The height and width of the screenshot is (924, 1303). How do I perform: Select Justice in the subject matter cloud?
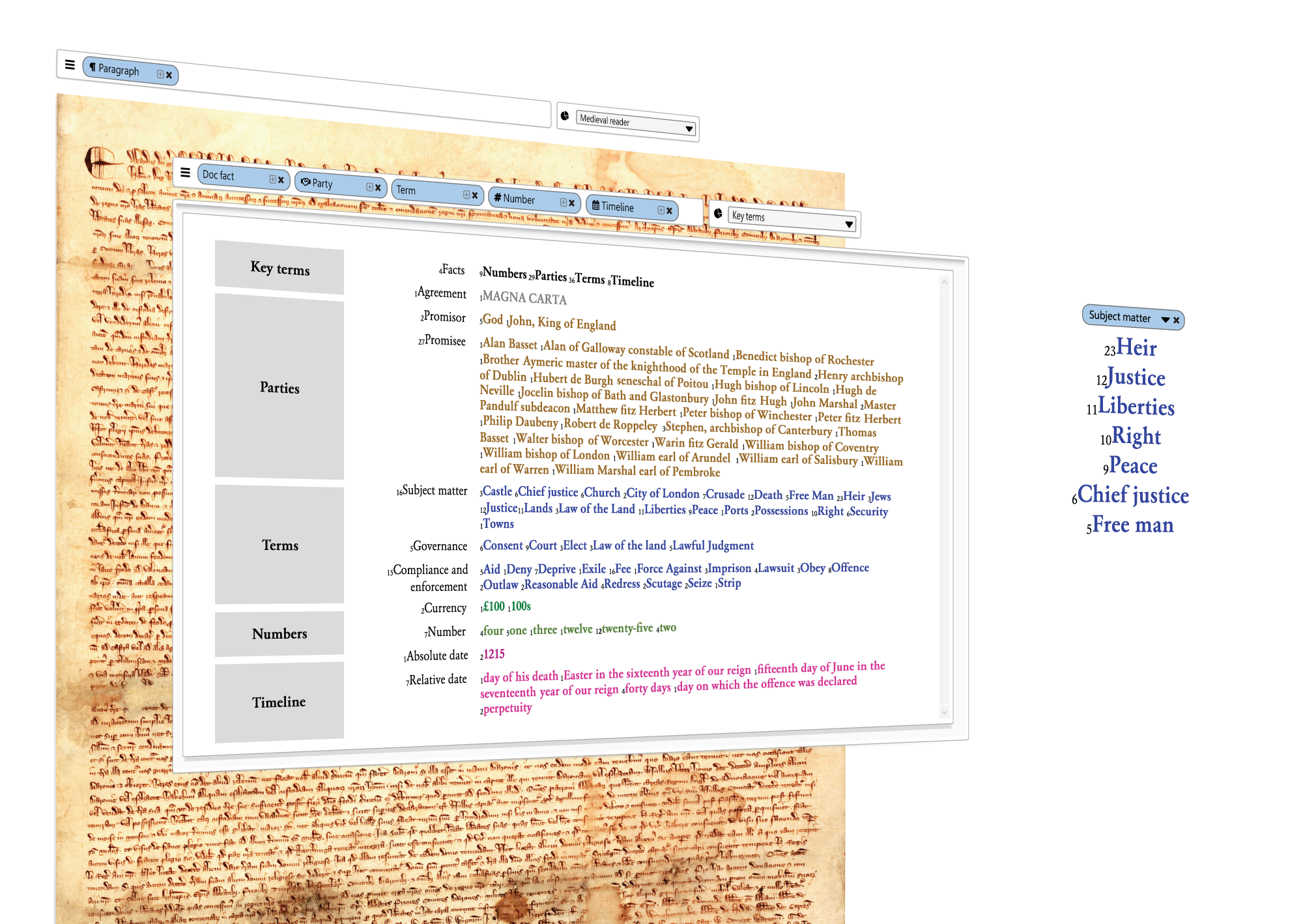1136,377
